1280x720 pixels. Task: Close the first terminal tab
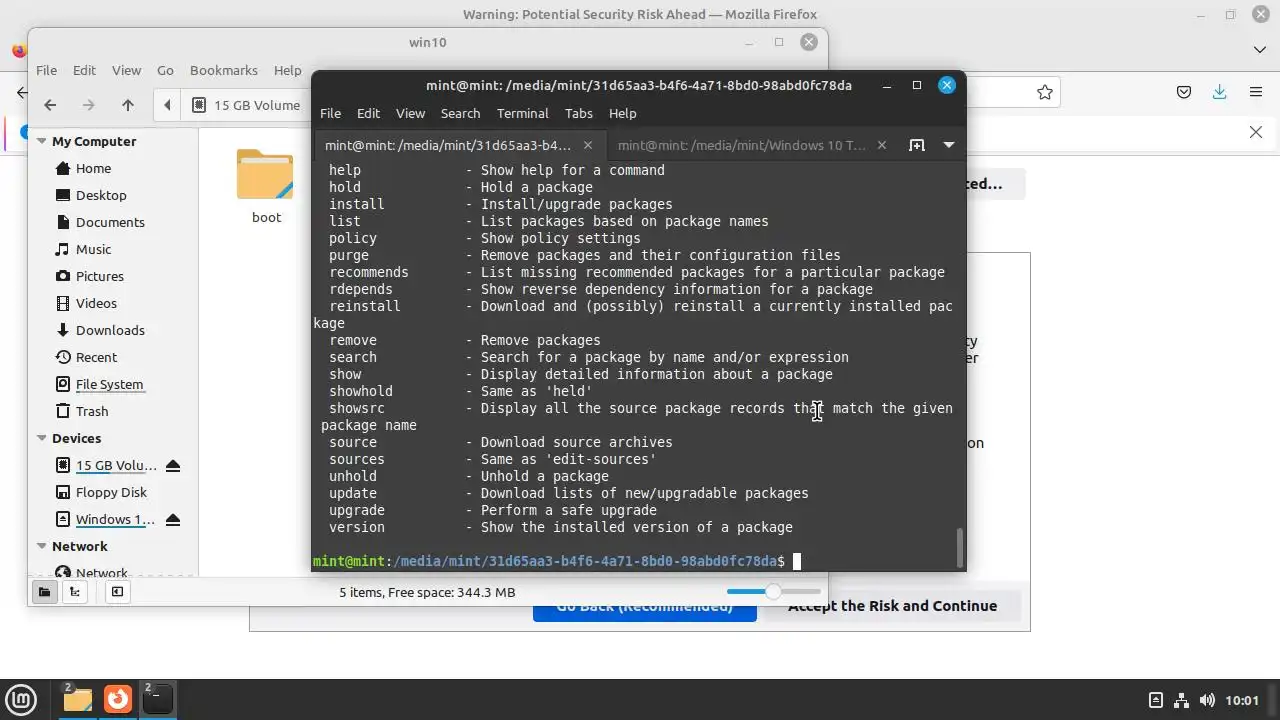click(x=588, y=145)
